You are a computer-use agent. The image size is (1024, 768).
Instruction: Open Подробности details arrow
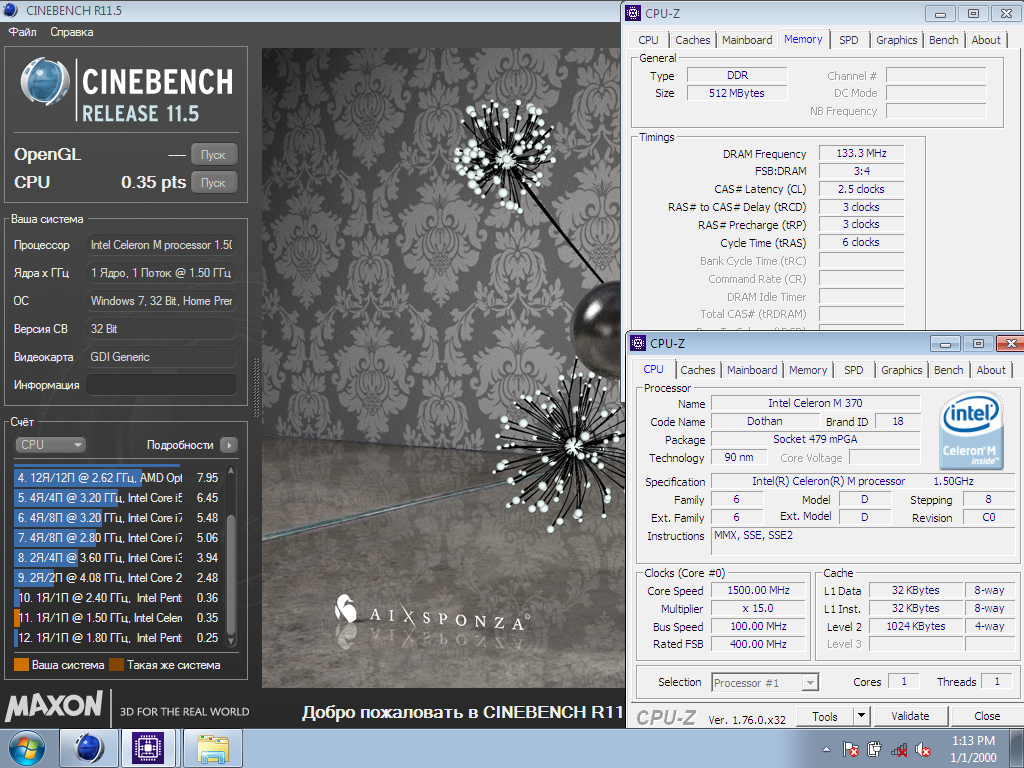pos(229,445)
